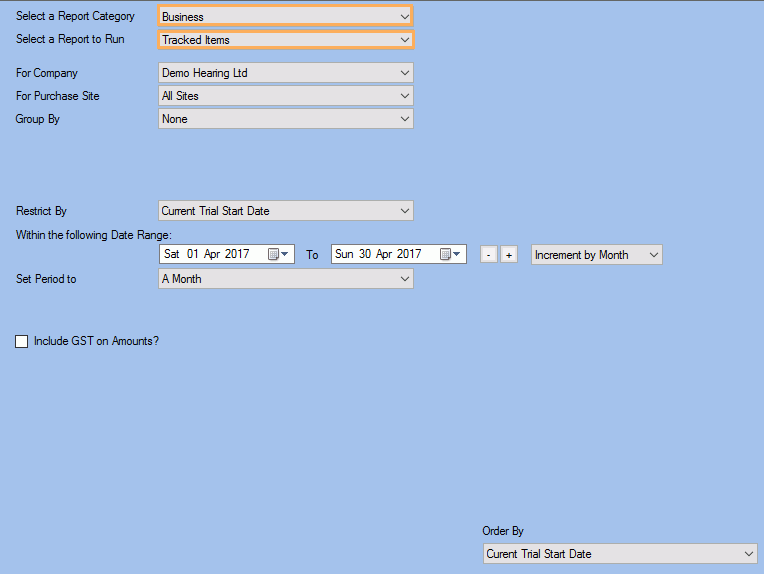This screenshot has width=764, height=574.
Task: Click the Within the following Date Range label
Action: pyautogui.click(x=94, y=235)
